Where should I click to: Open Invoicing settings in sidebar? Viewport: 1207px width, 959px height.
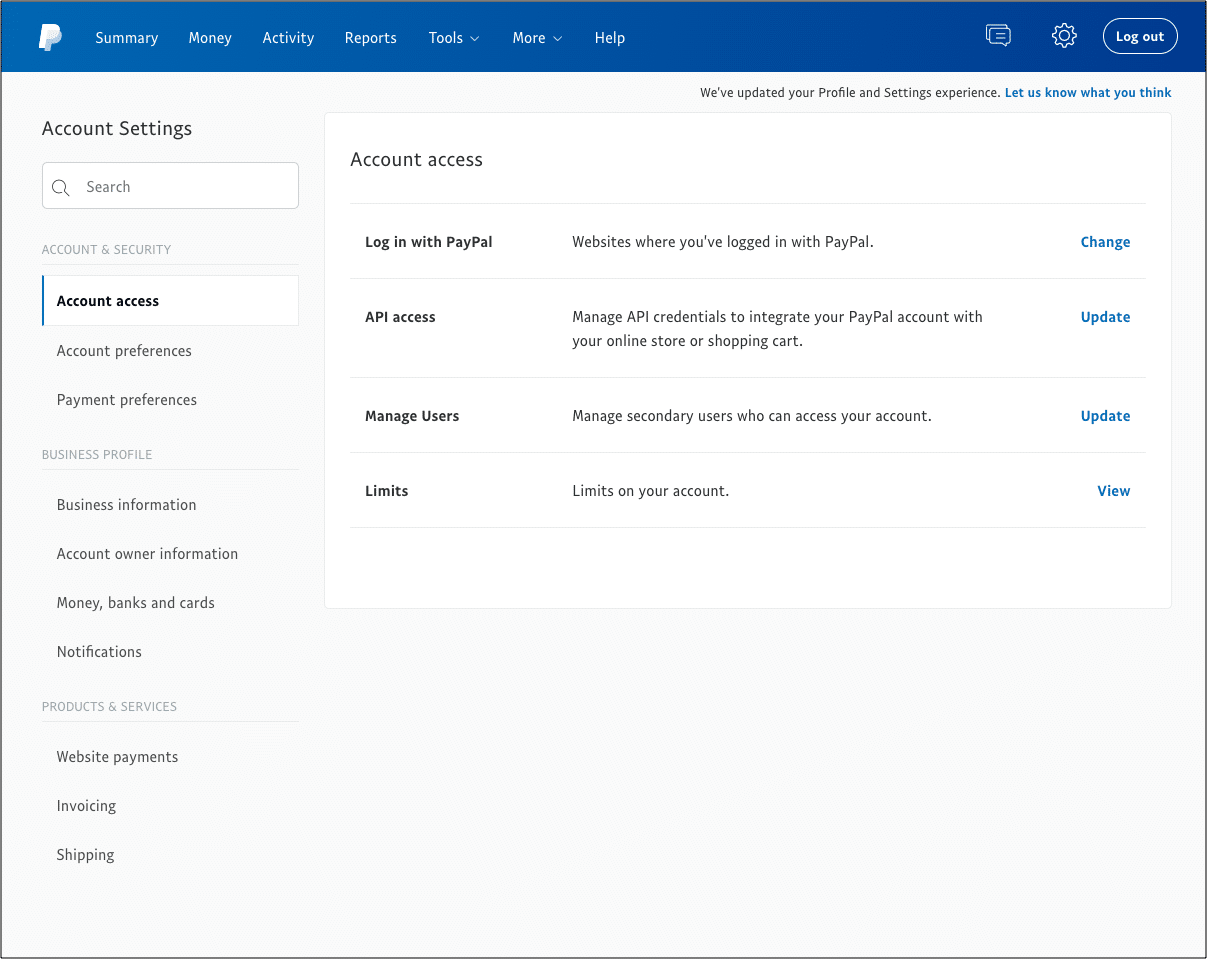(x=86, y=806)
